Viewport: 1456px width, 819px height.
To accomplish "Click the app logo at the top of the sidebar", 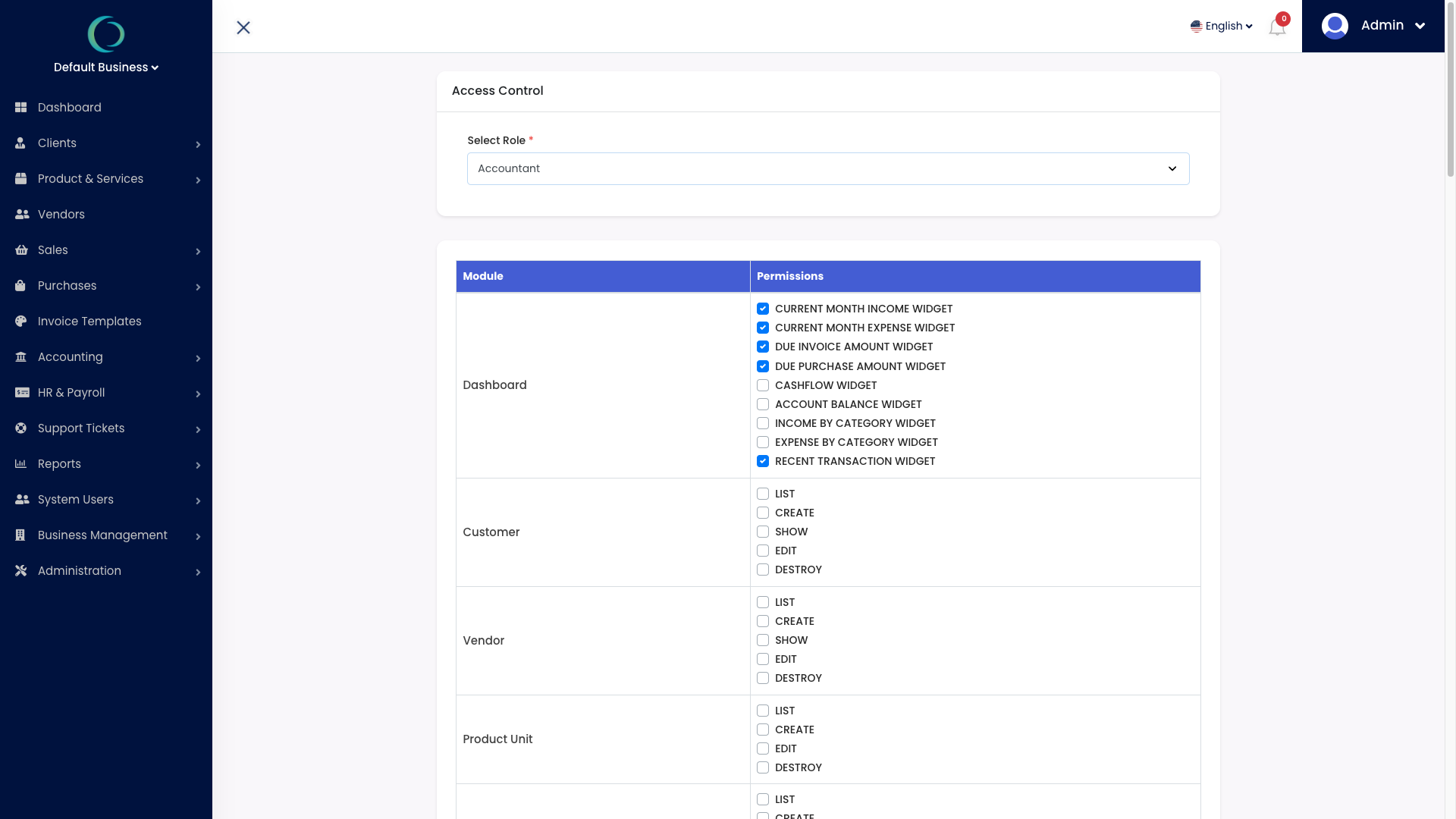I will coord(106,34).
